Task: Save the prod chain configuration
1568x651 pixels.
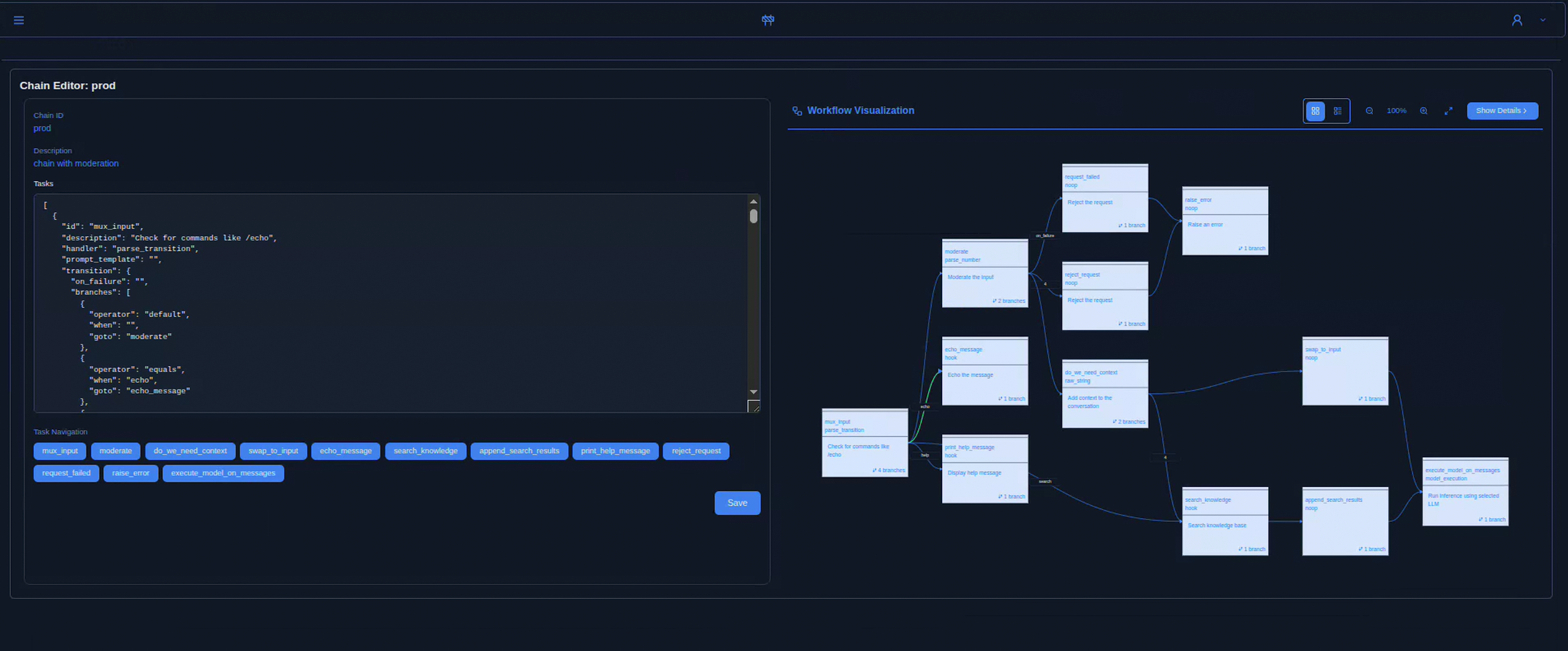Action: pos(737,502)
